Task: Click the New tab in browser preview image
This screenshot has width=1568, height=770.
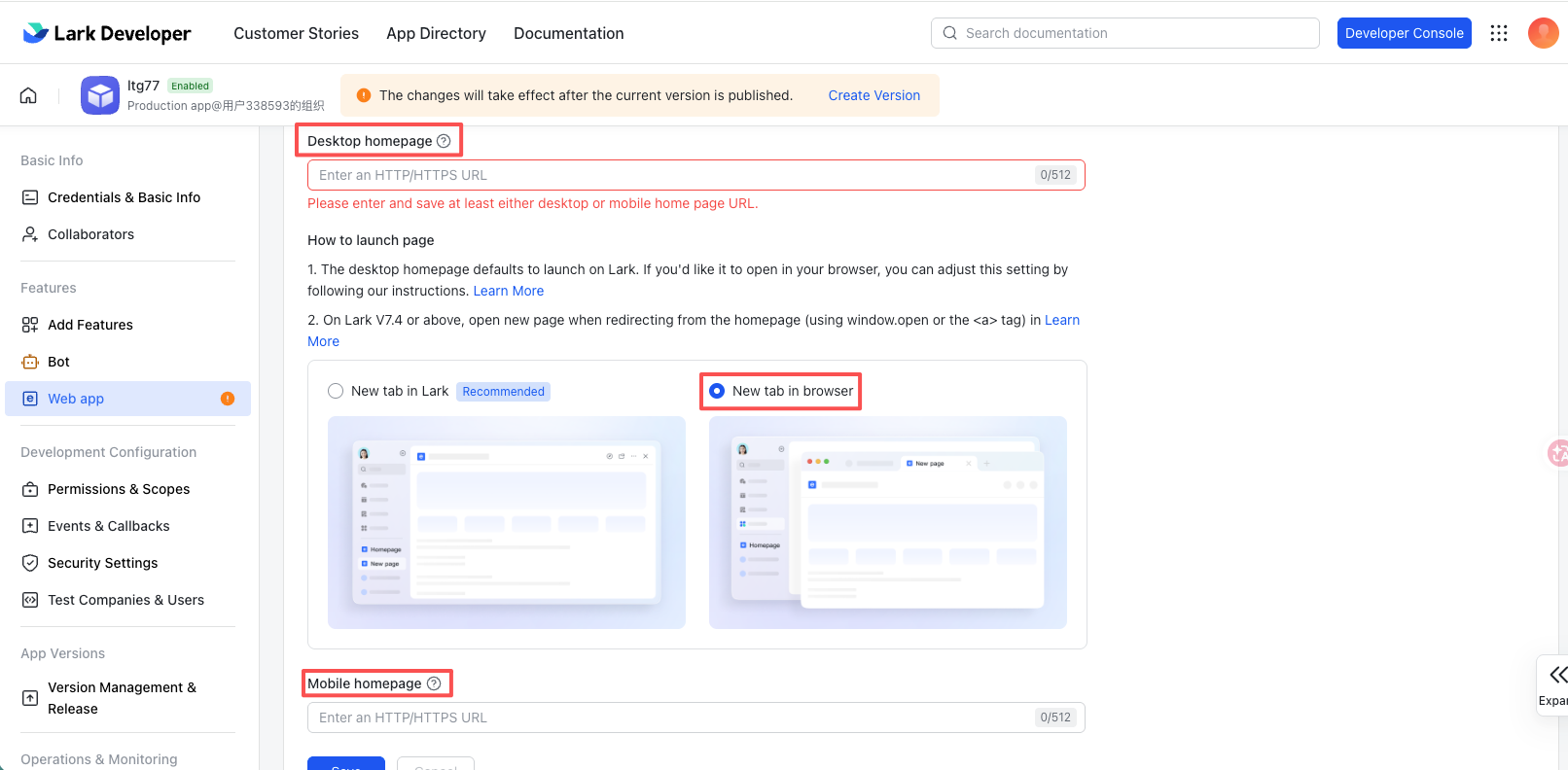Action: pos(887,522)
